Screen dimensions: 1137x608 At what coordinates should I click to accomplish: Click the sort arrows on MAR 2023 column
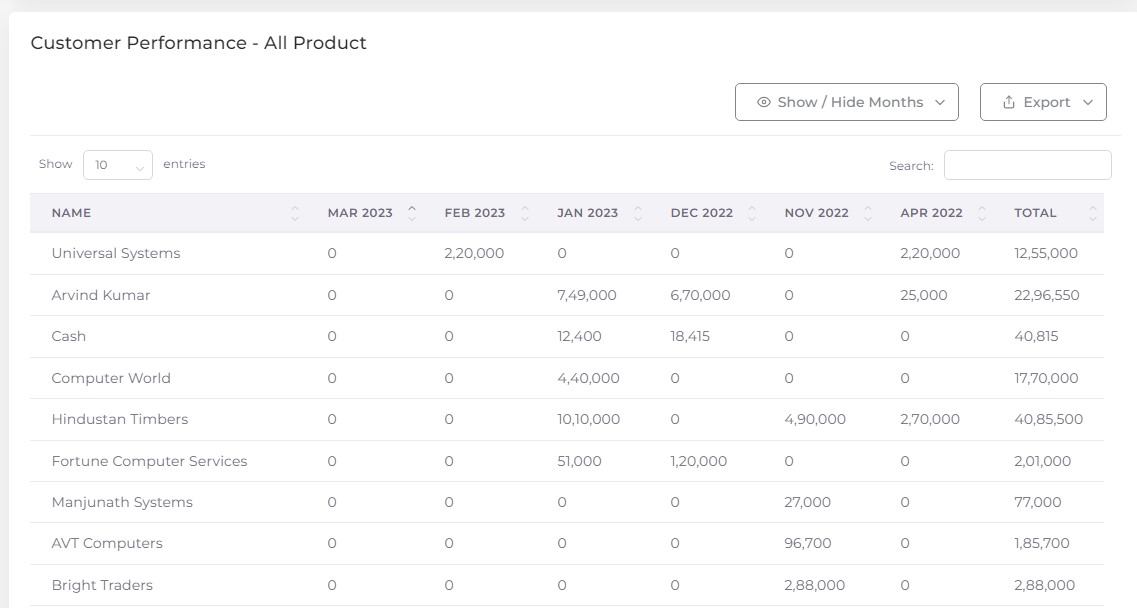411,212
